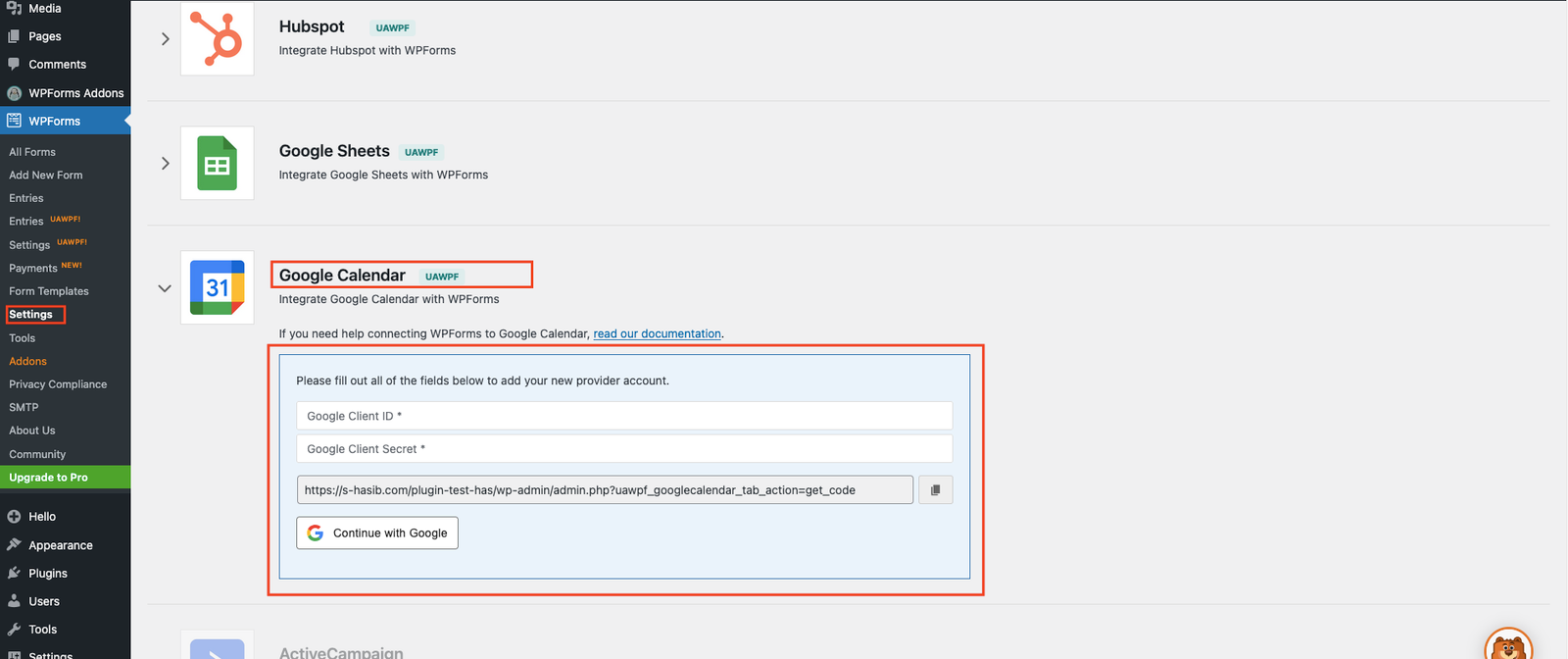The image size is (1568, 659).
Task: Expand the Google Sheets integration section
Action: point(165,163)
